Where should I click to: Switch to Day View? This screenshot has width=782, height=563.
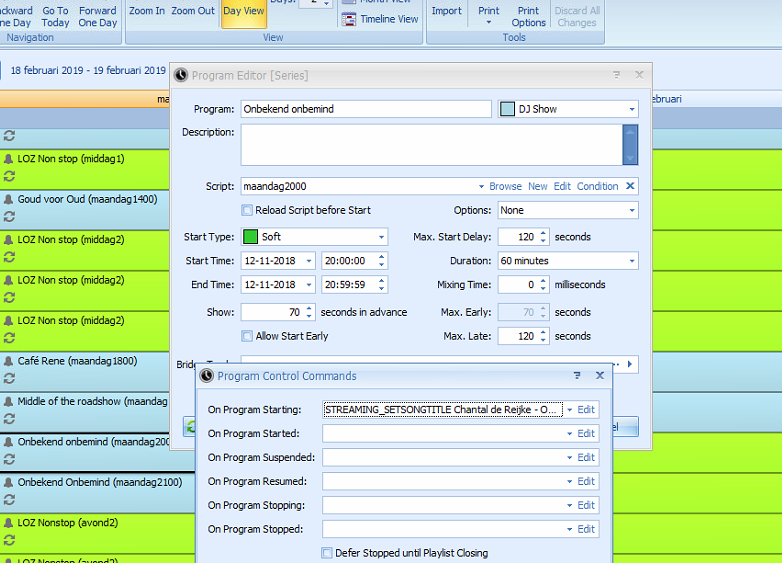tap(243, 12)
